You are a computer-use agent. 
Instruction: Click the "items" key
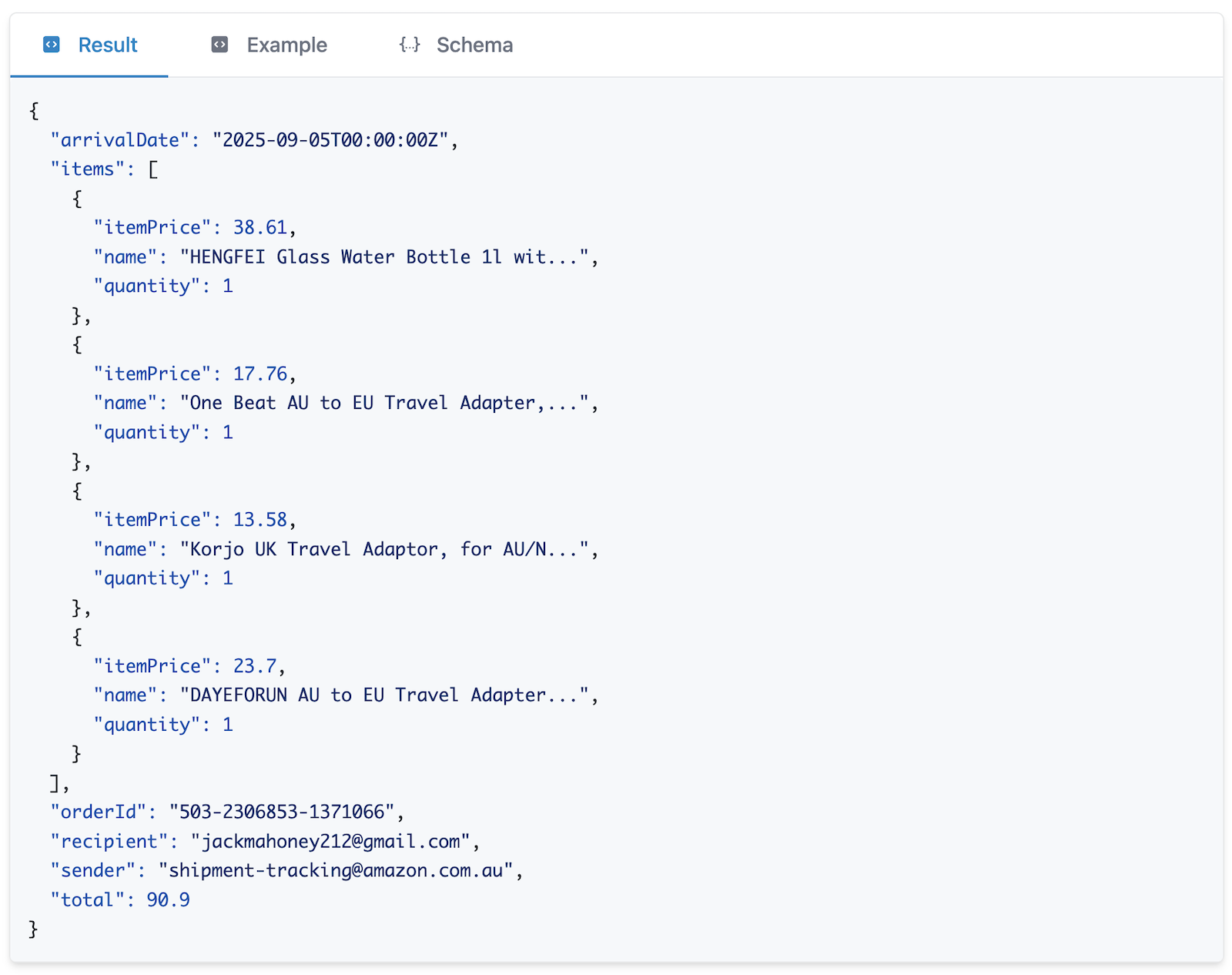tap(87, 169)
